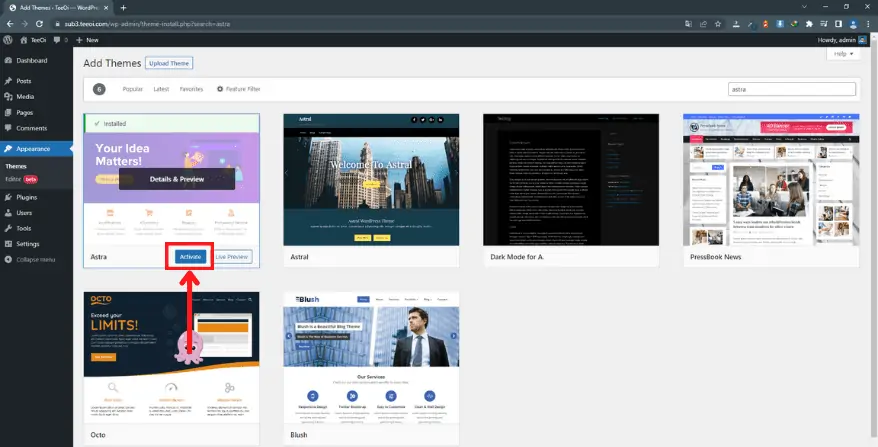
Task: Open the Plugins menu in sidebar
Action: click(x=36, y=197)
